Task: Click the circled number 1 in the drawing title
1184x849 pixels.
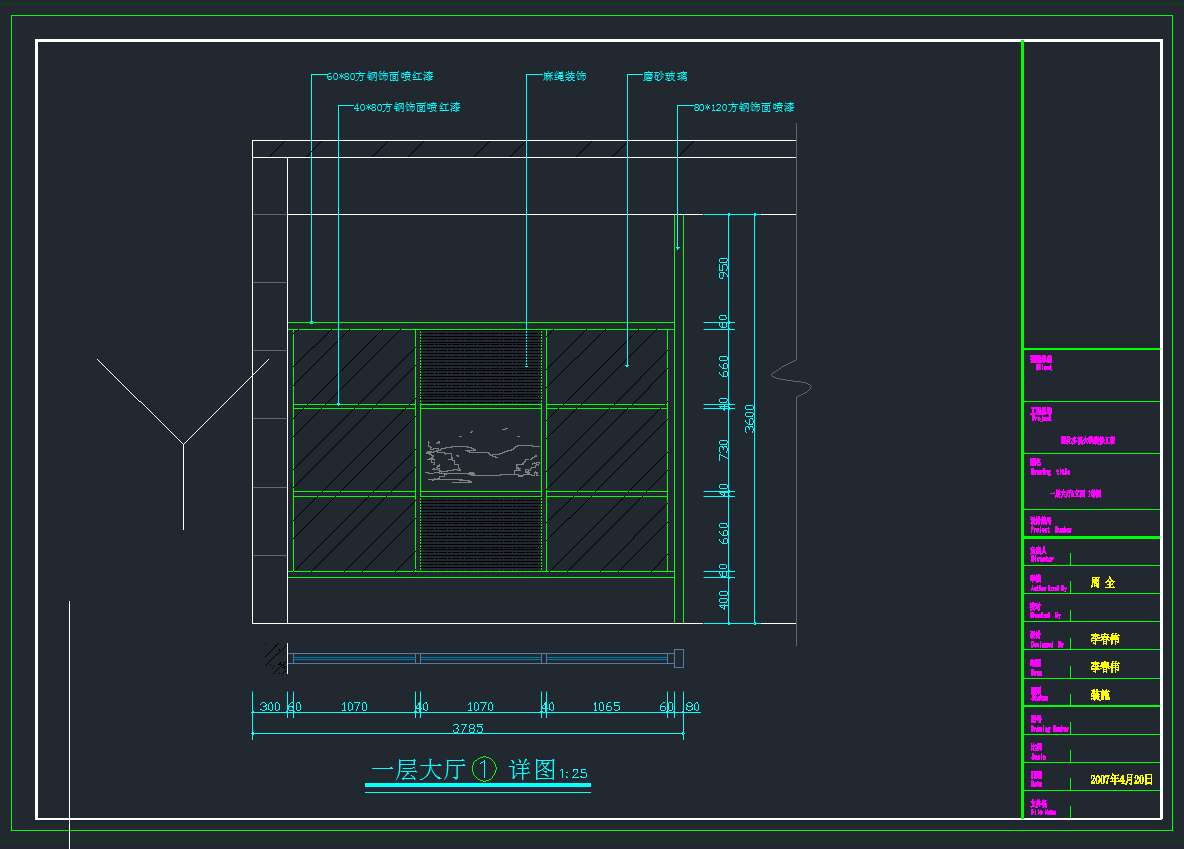Action: point(483,769)
